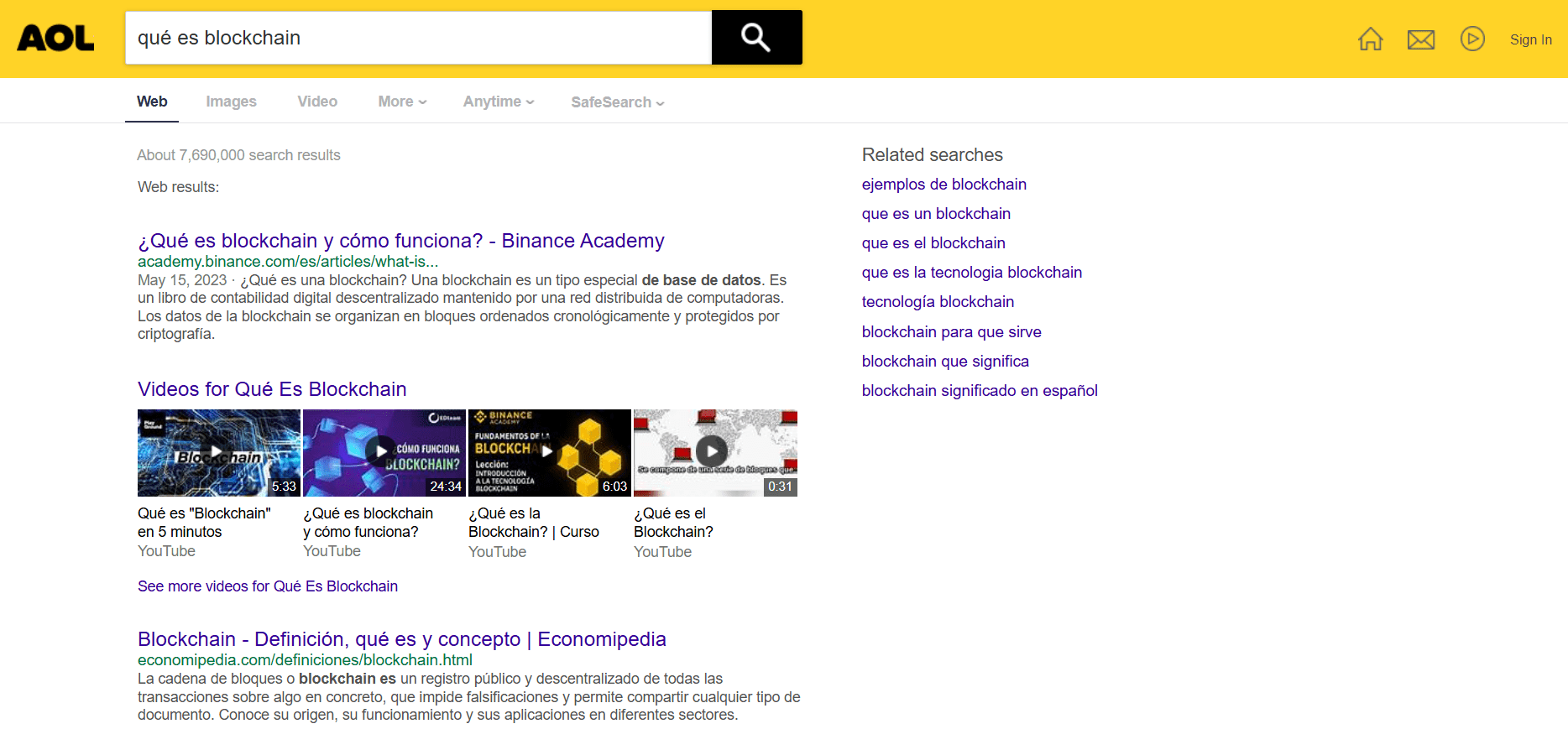Select 'que es la tecnologia blockchain'

972,273
